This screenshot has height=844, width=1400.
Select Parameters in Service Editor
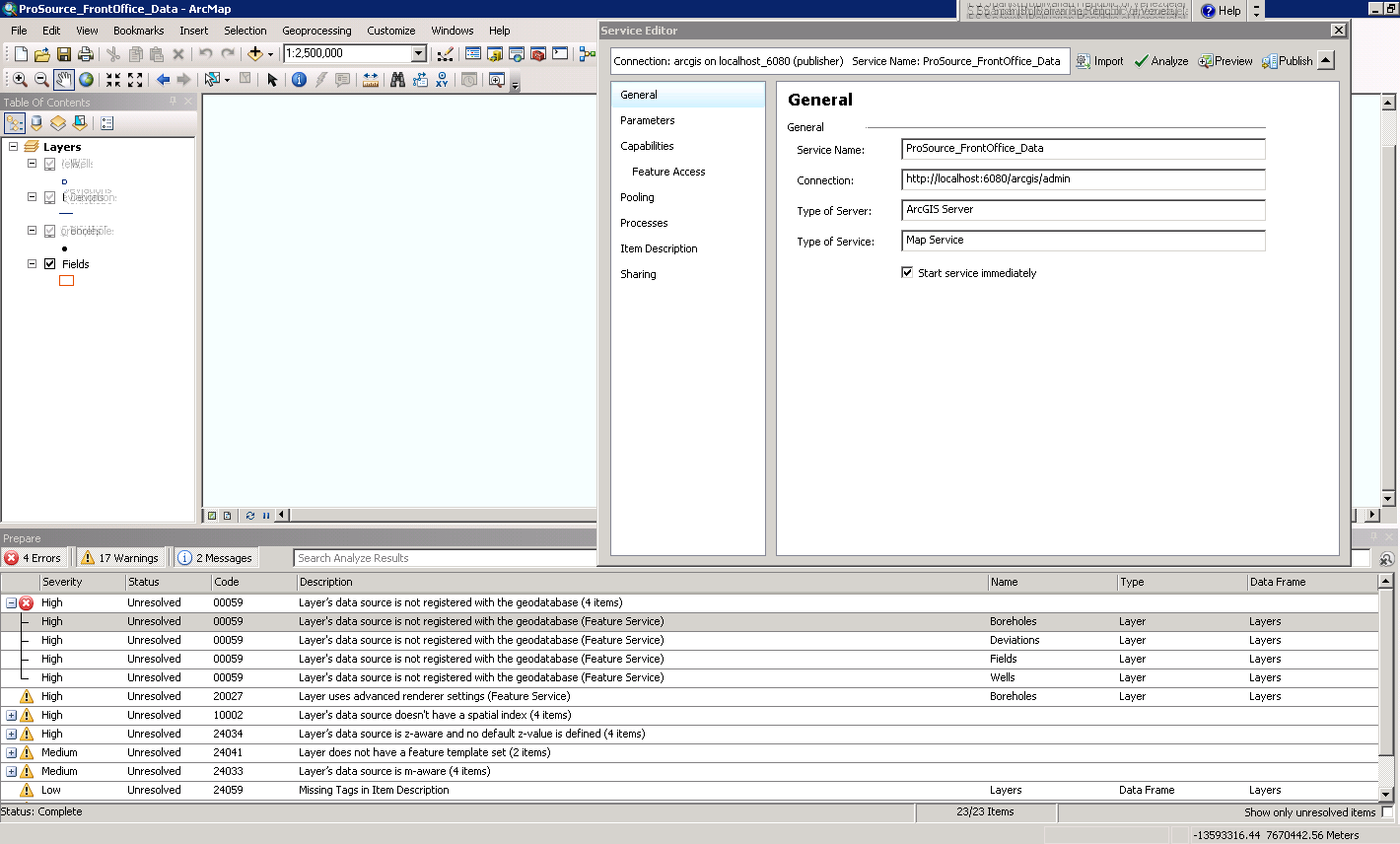(x=648, y=120)
